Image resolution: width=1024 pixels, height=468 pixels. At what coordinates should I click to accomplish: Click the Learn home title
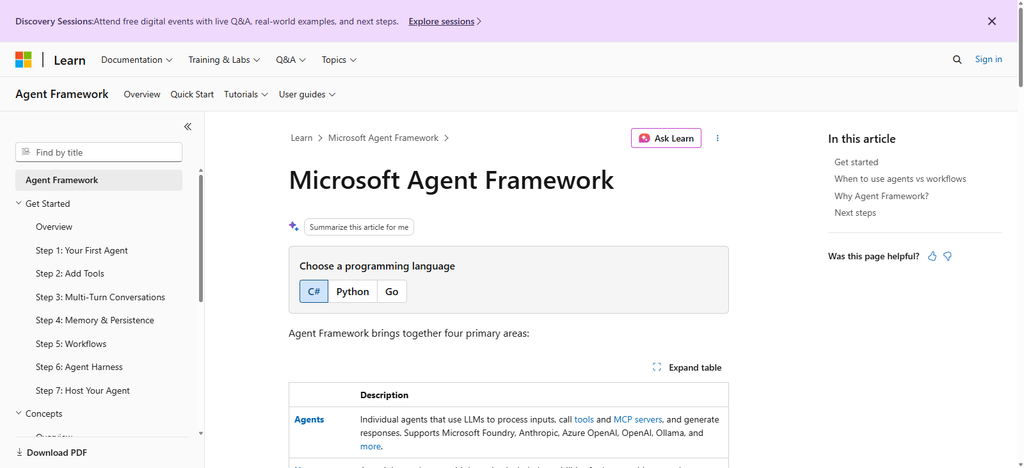tap(69, 60)
